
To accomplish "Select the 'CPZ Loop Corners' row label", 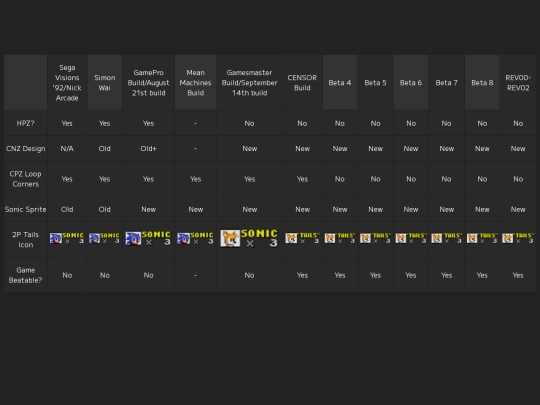I will pos(25,179).
